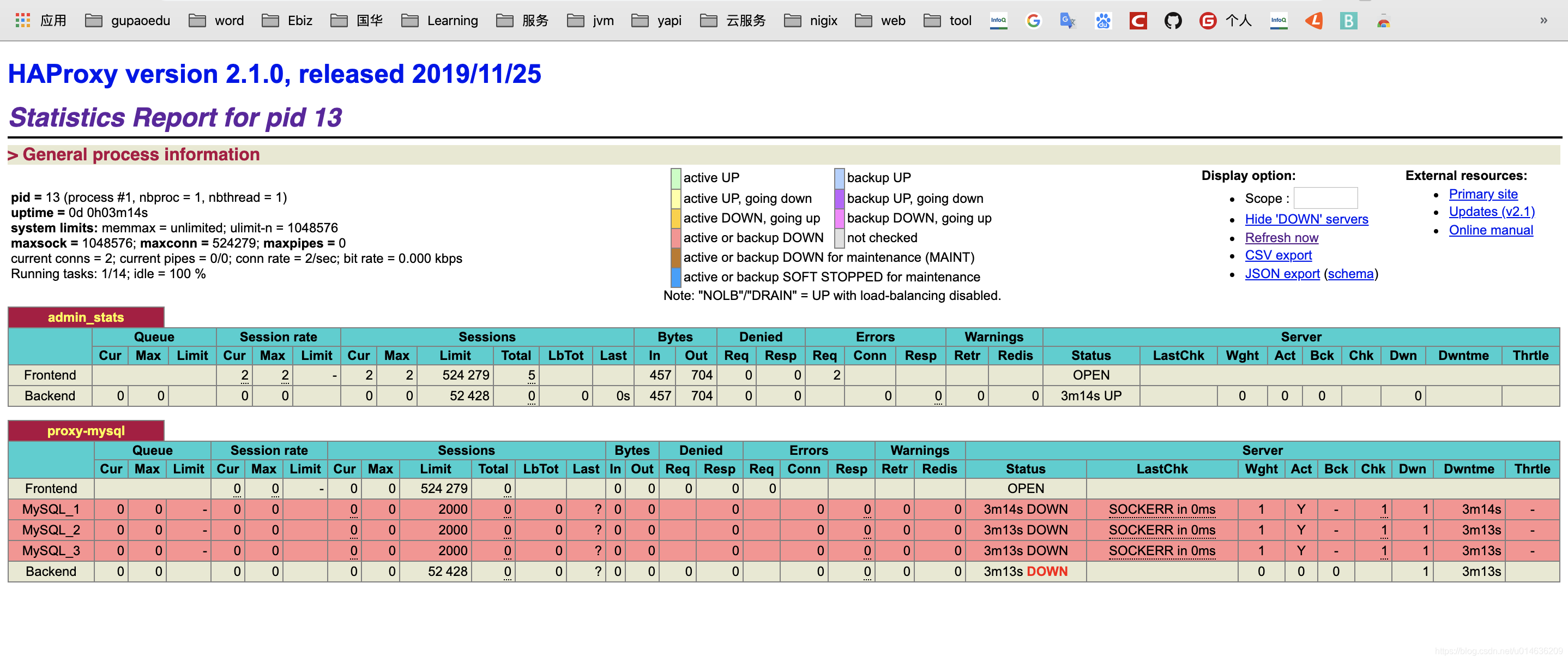Click Statistics Report for pid 13 title

pyautogui.click(x=176, y=117)
